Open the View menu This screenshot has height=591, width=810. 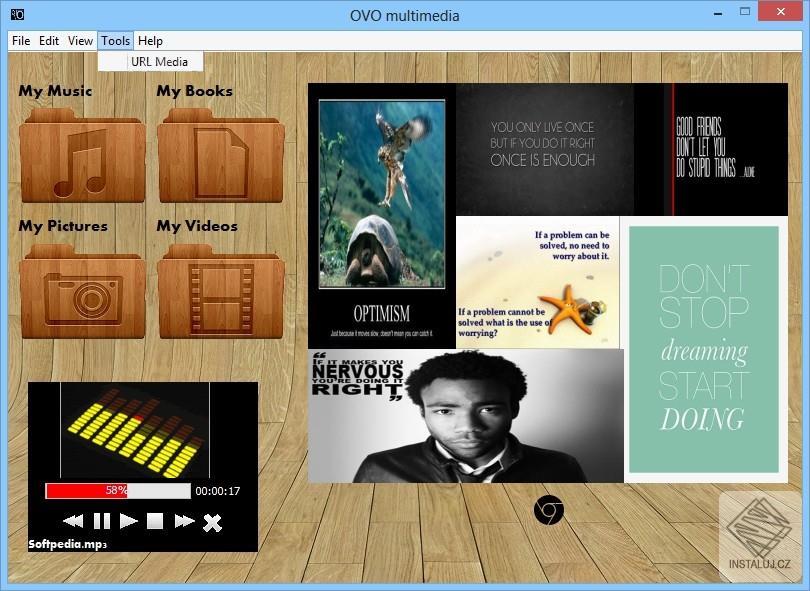(x=80, y=41)
